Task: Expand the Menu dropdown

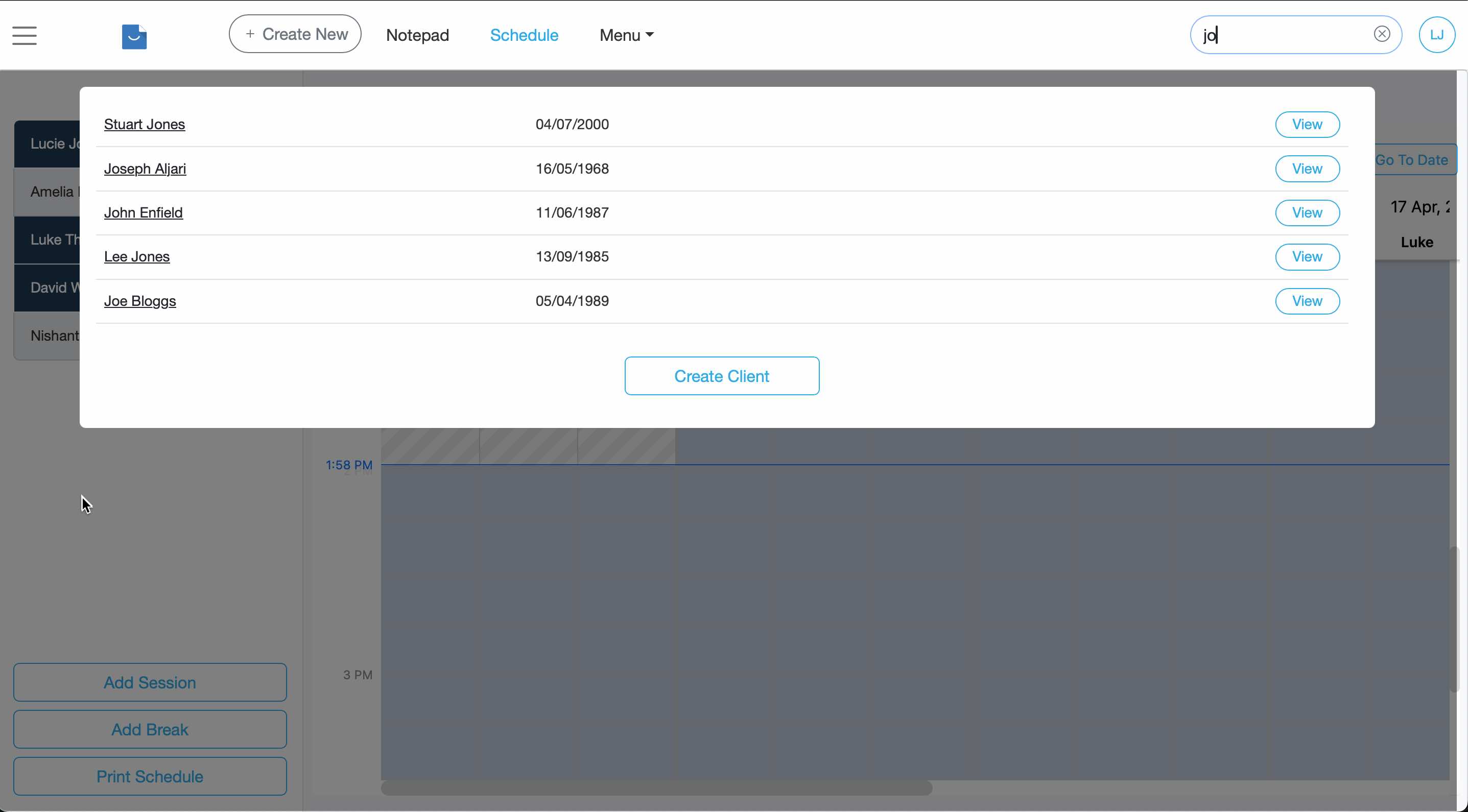Action: (626, 35)
